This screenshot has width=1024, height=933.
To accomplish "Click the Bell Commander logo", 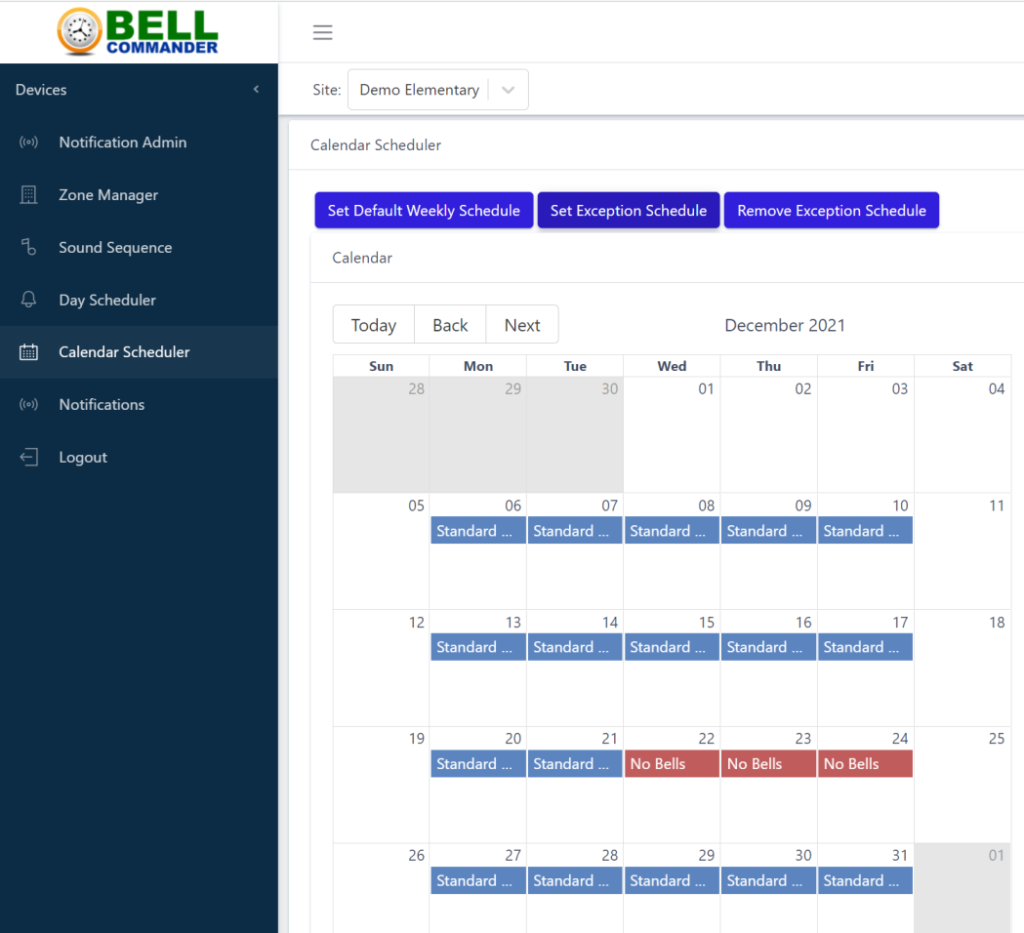I will pos(138,32).
